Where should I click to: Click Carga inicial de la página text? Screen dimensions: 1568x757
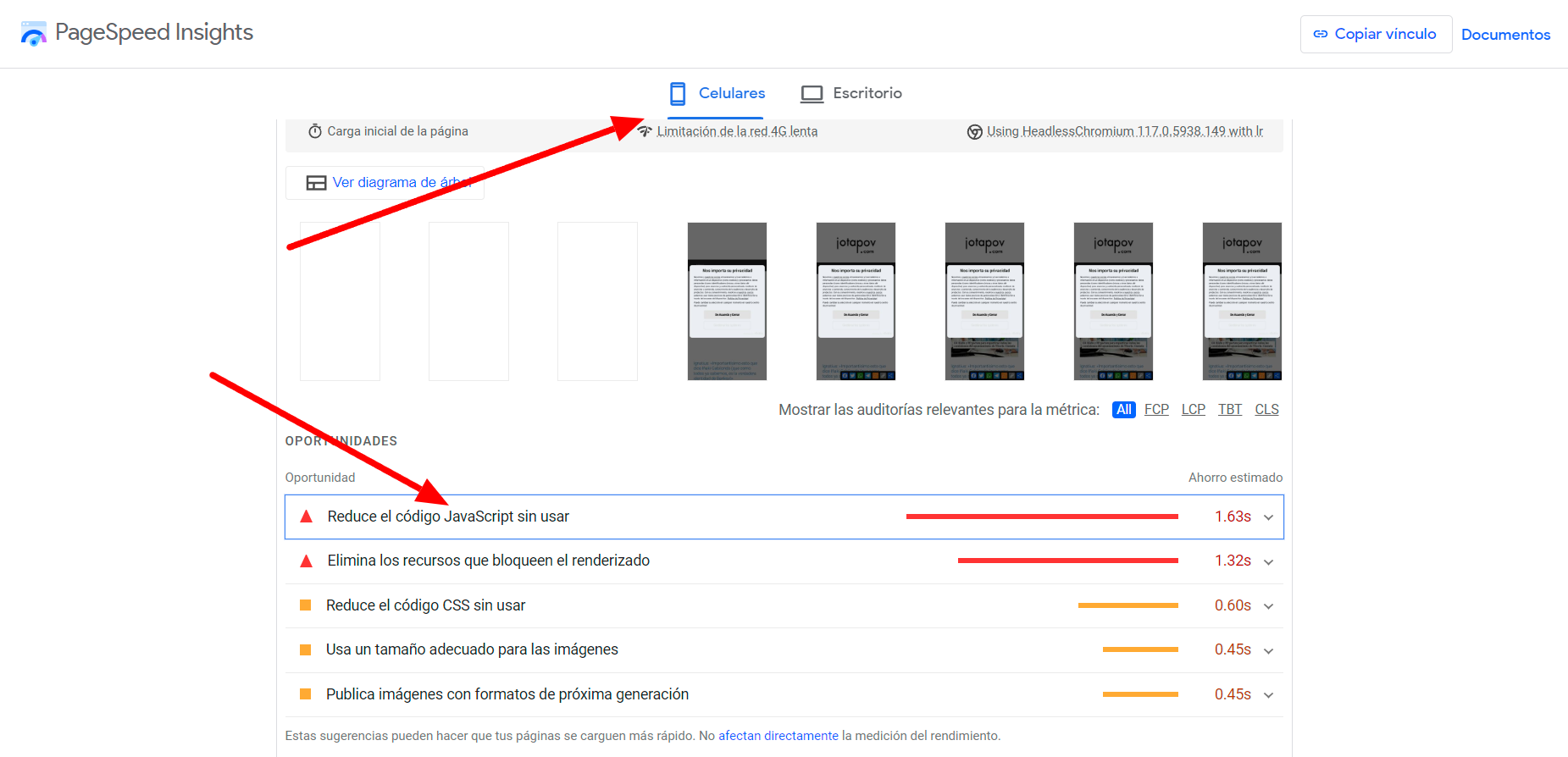[x=397, y=131]
